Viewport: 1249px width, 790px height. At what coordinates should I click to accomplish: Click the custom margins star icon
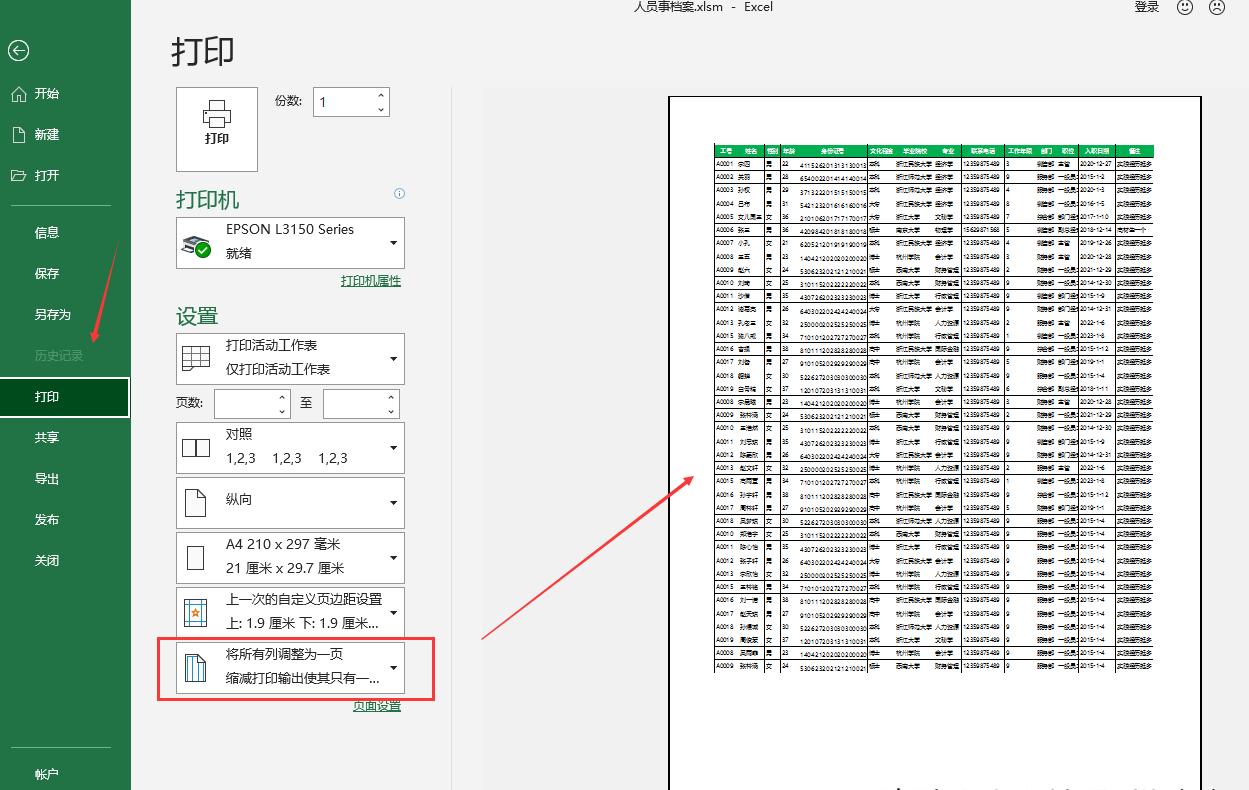point(196,613)
